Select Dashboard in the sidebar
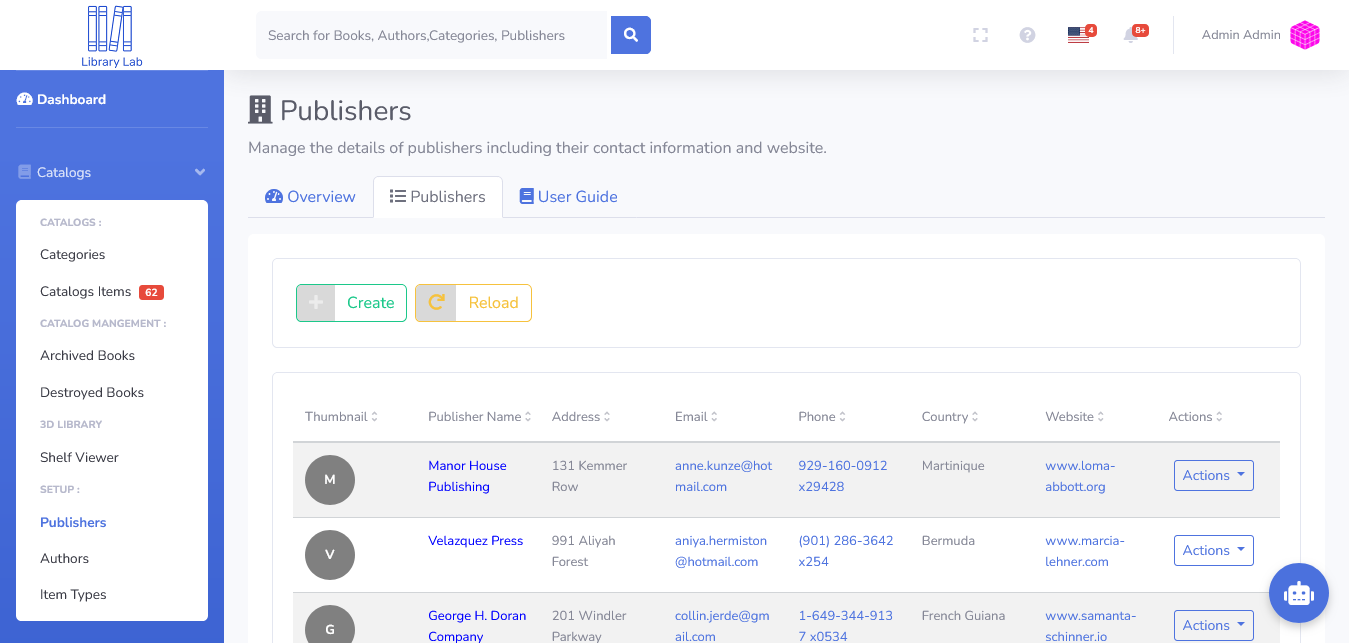Viewport: 1349px width, 643px height. pos(63,99)
